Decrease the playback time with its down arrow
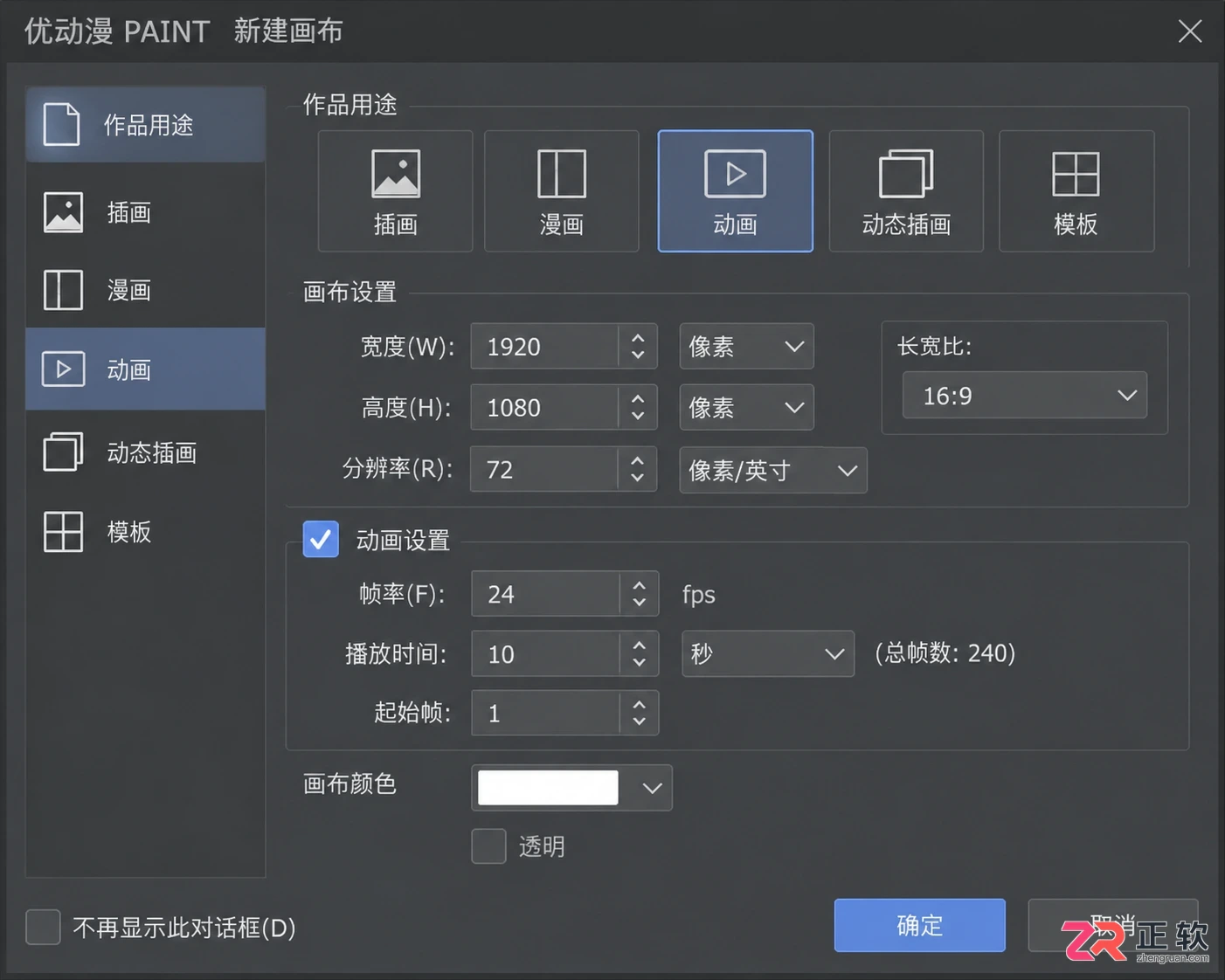This screenshot has width=1225, height=980. pos(640,663)
